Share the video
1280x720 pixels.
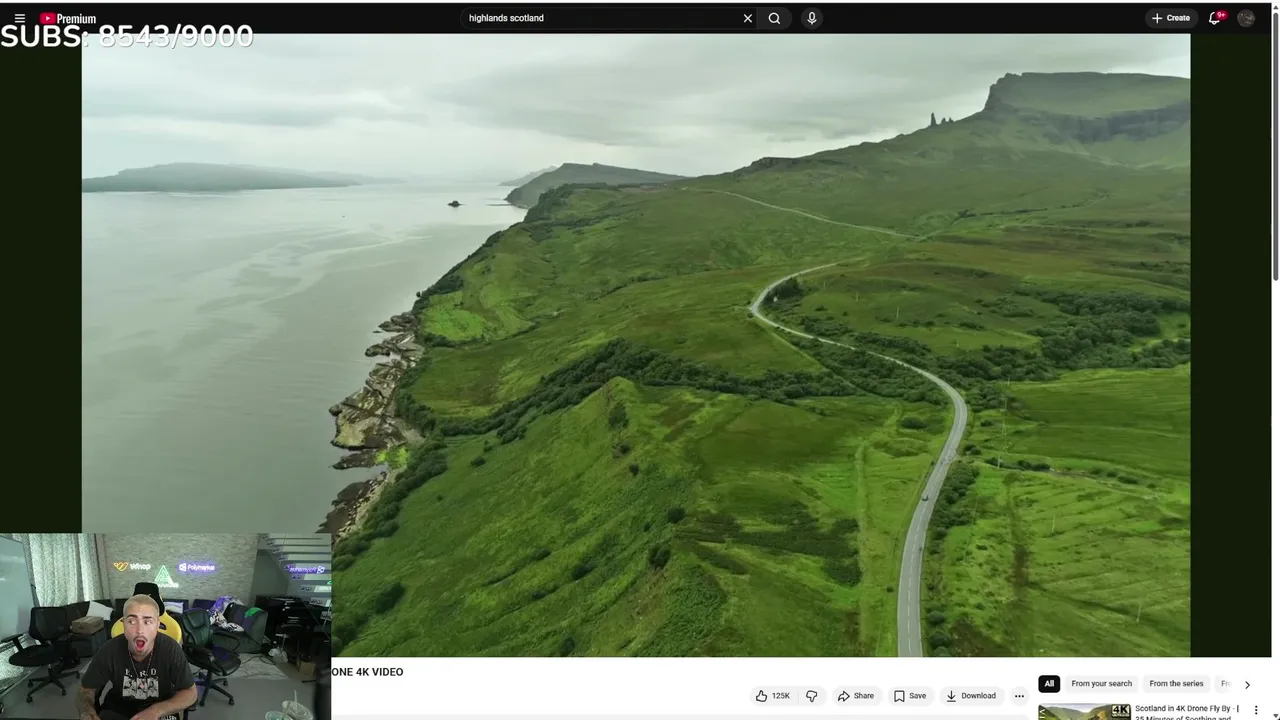(856, 696)
